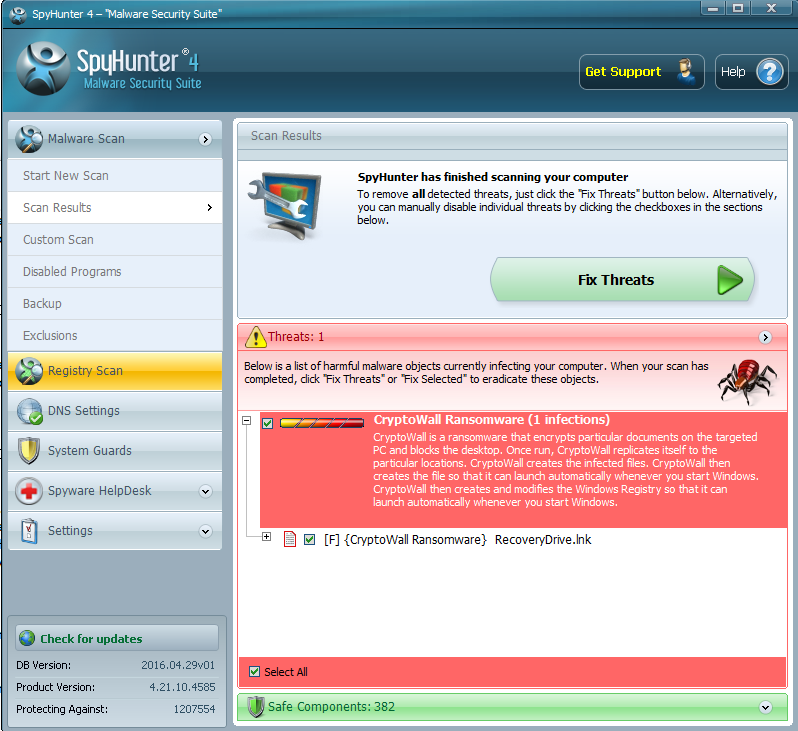Click the Threats panel arrow button

point(765,337)
